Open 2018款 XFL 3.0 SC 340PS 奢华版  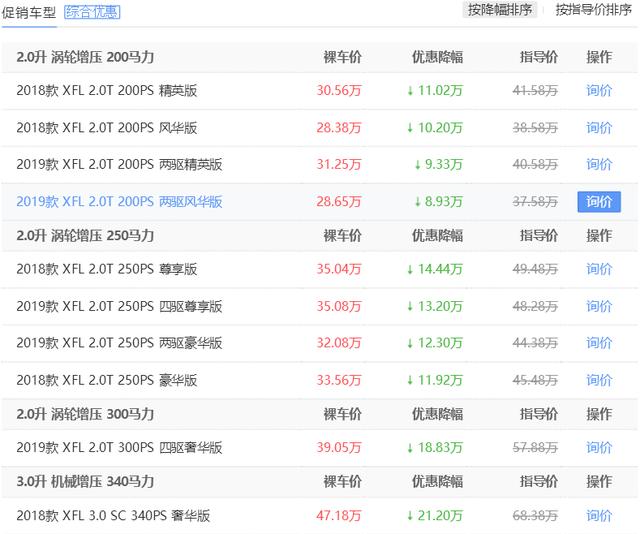click(x=113, y=516)
